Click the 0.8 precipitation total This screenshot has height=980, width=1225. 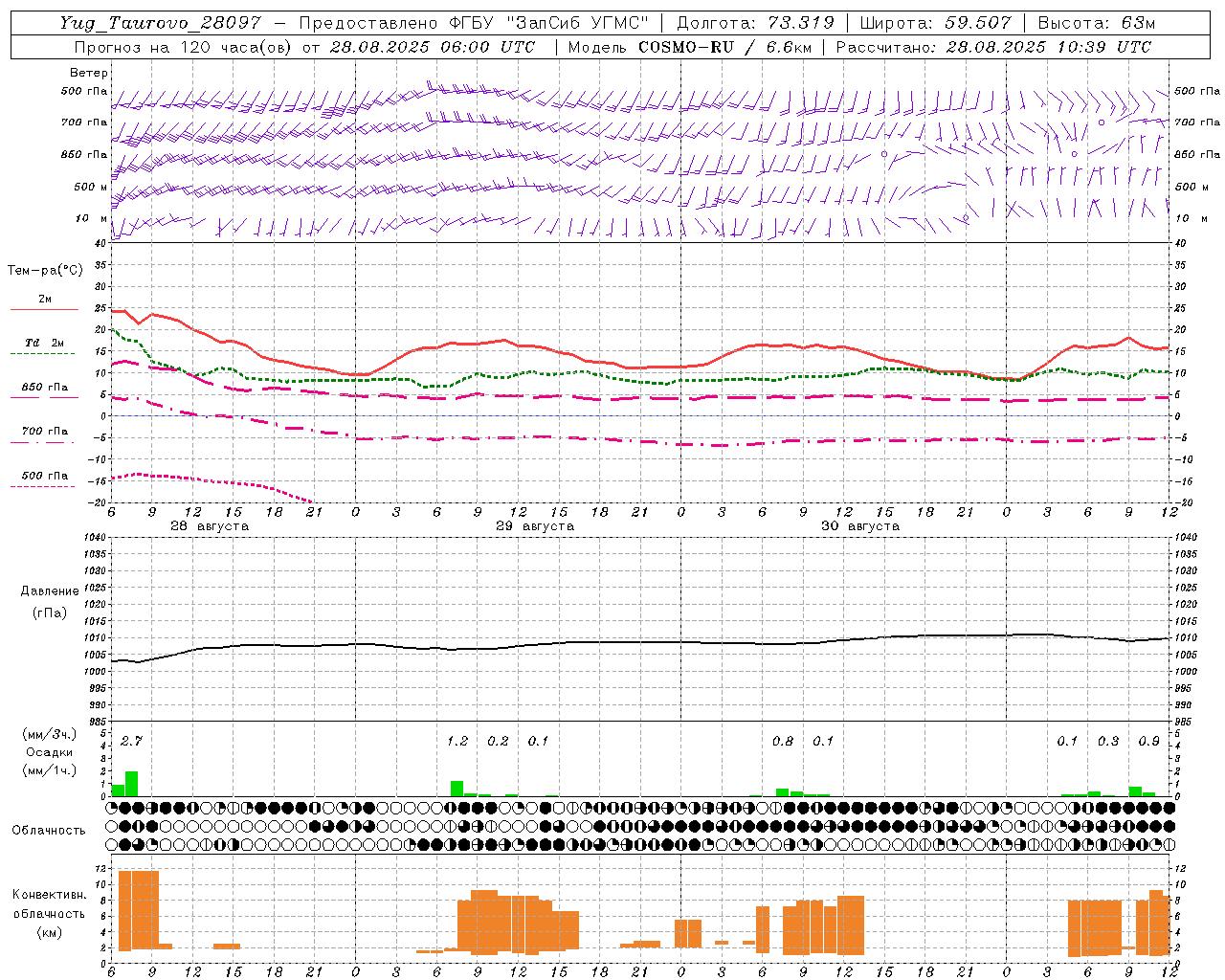pyautogui.click(x=783, y=742)
